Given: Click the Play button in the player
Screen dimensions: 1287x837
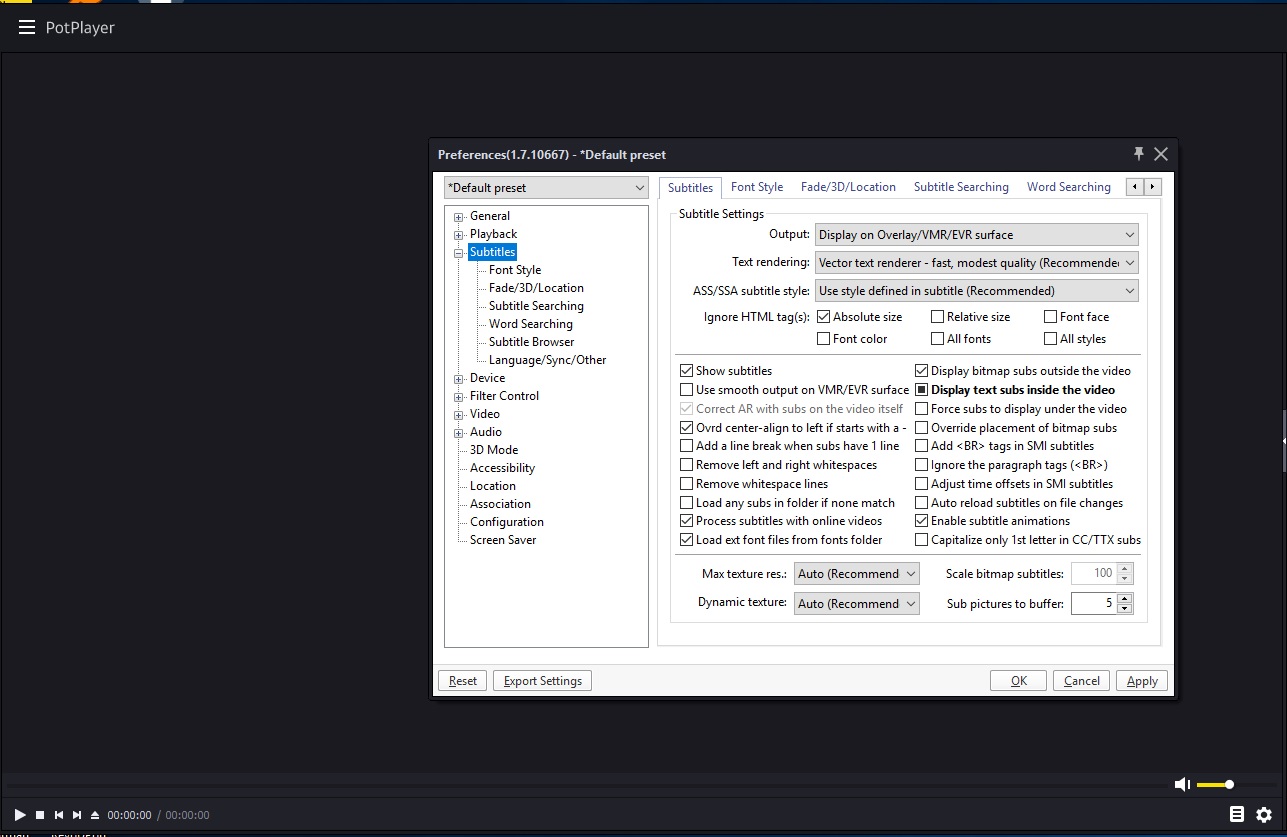Looking at the screenshot, I should pyautogui.click(x=20, y=815).
